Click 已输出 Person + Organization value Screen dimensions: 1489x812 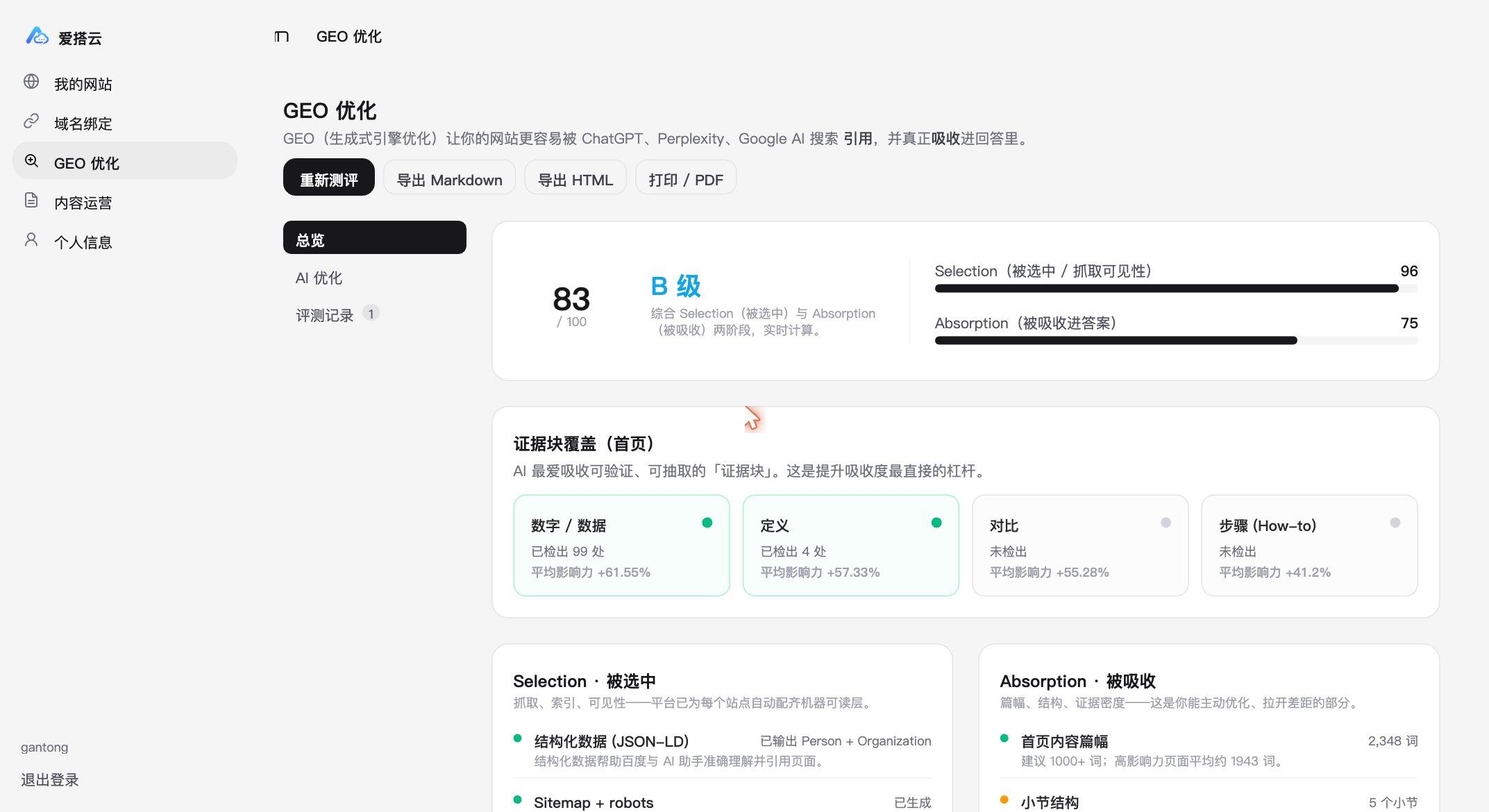pyautogui.click(x=846, y=741)
